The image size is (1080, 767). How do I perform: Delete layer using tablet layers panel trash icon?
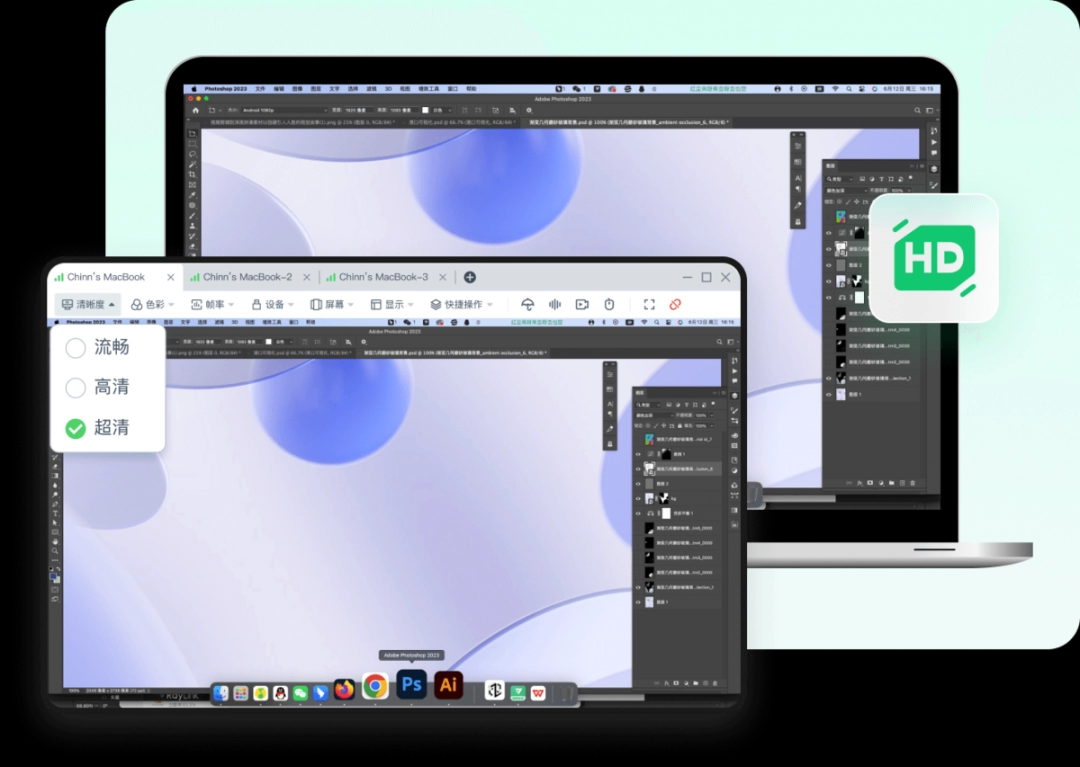click(715, 684)
